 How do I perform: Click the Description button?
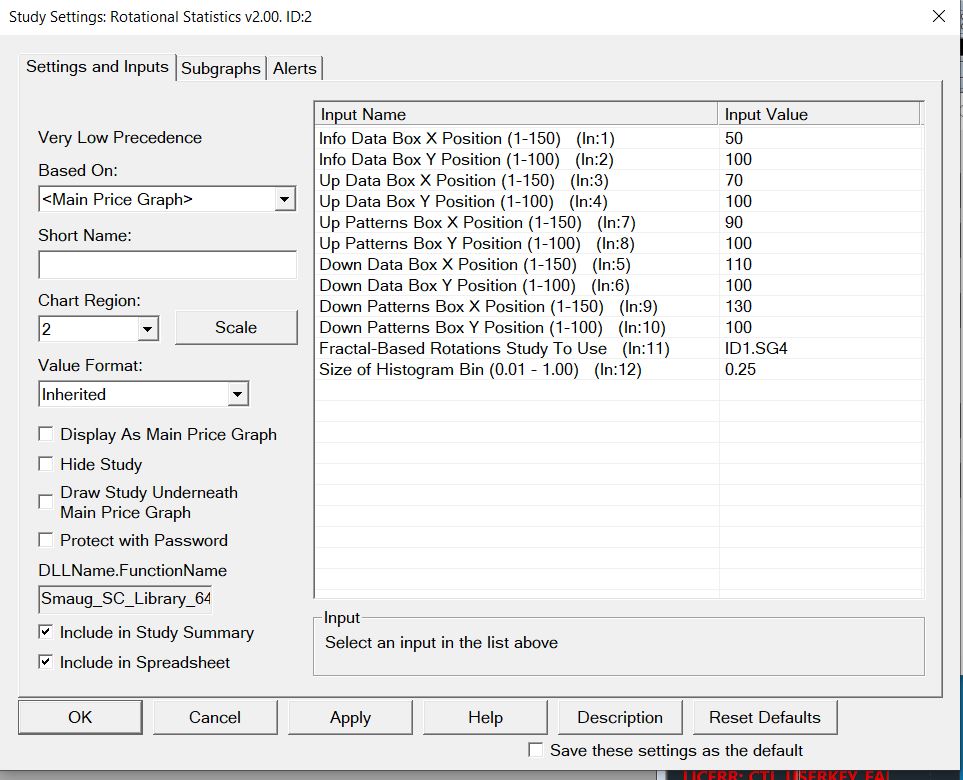pyautogui.click(x=620, y=717)
